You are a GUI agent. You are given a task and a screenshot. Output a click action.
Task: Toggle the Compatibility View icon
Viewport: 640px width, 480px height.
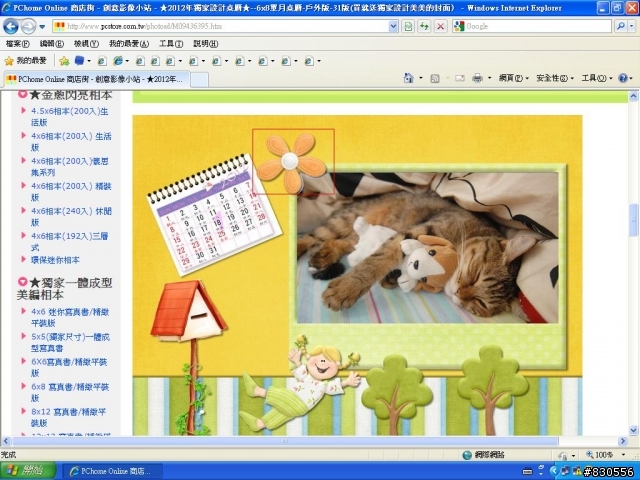408,27
